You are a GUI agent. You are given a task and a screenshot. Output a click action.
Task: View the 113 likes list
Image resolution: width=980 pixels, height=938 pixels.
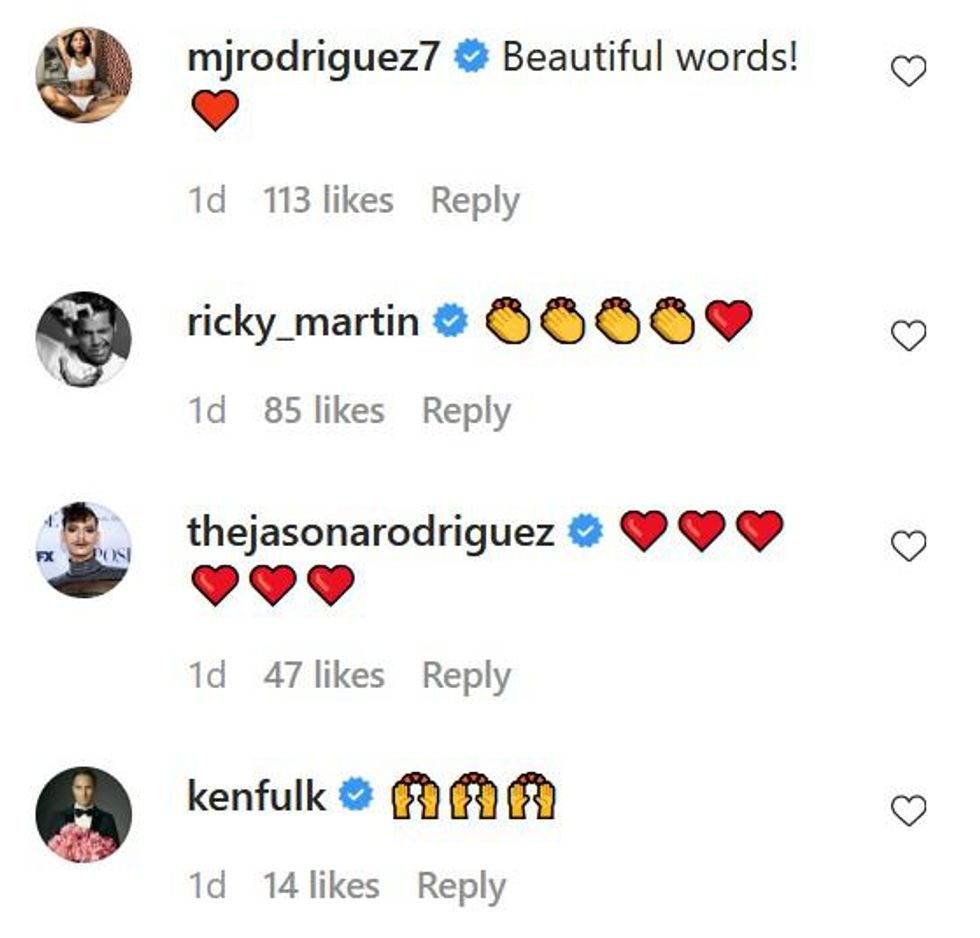(328, 201)
